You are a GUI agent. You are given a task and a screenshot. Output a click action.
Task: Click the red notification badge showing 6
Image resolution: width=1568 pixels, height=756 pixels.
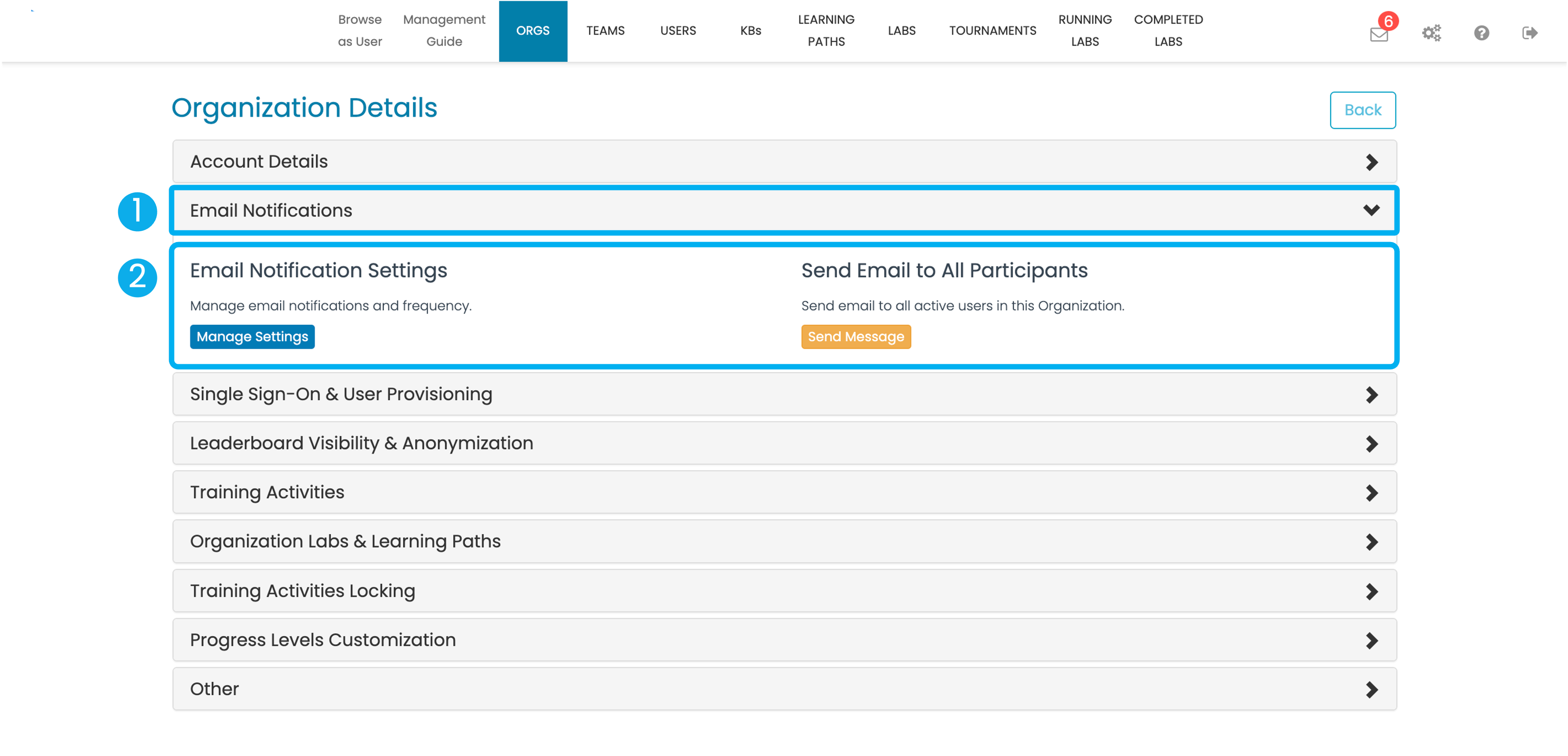pyautogui.click(x=1388, y=21)
